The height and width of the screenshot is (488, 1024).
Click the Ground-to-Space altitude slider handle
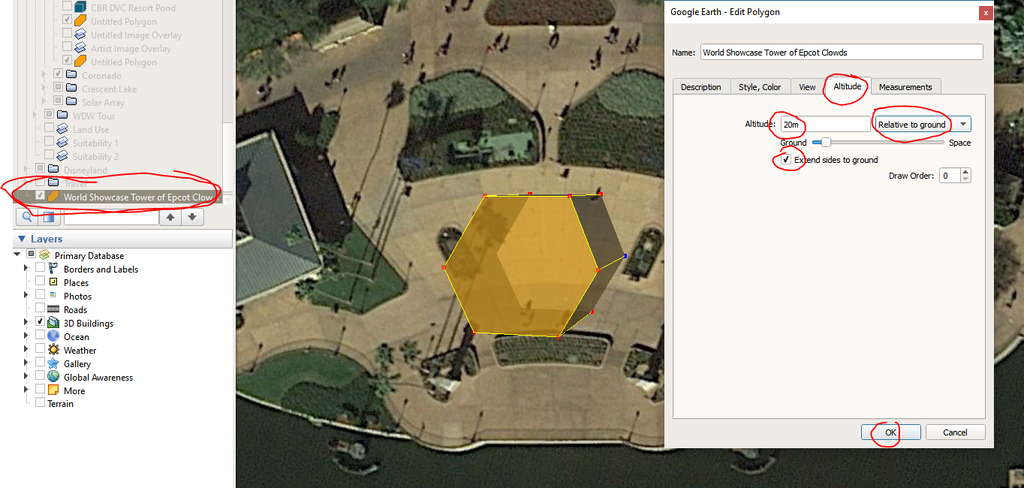pos(826,143)
